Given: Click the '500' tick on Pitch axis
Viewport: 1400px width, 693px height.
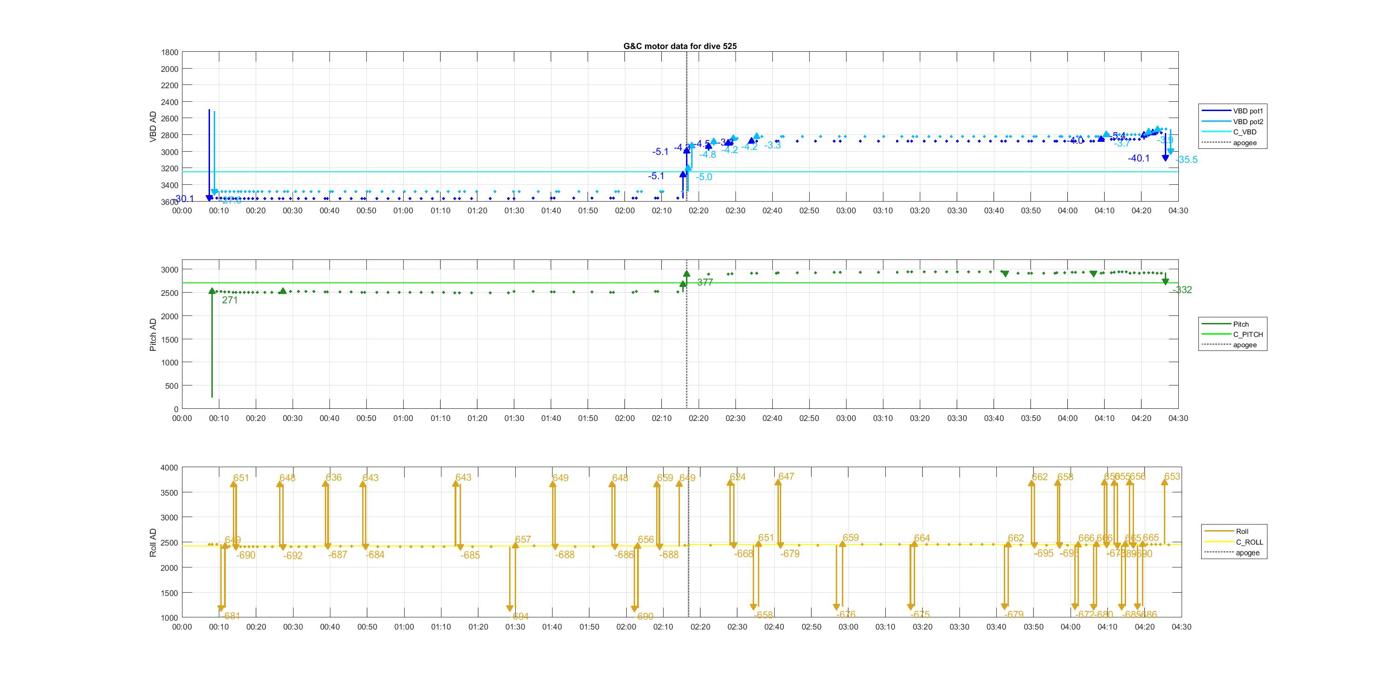Looking at the screenshot, I should [172, 386].
